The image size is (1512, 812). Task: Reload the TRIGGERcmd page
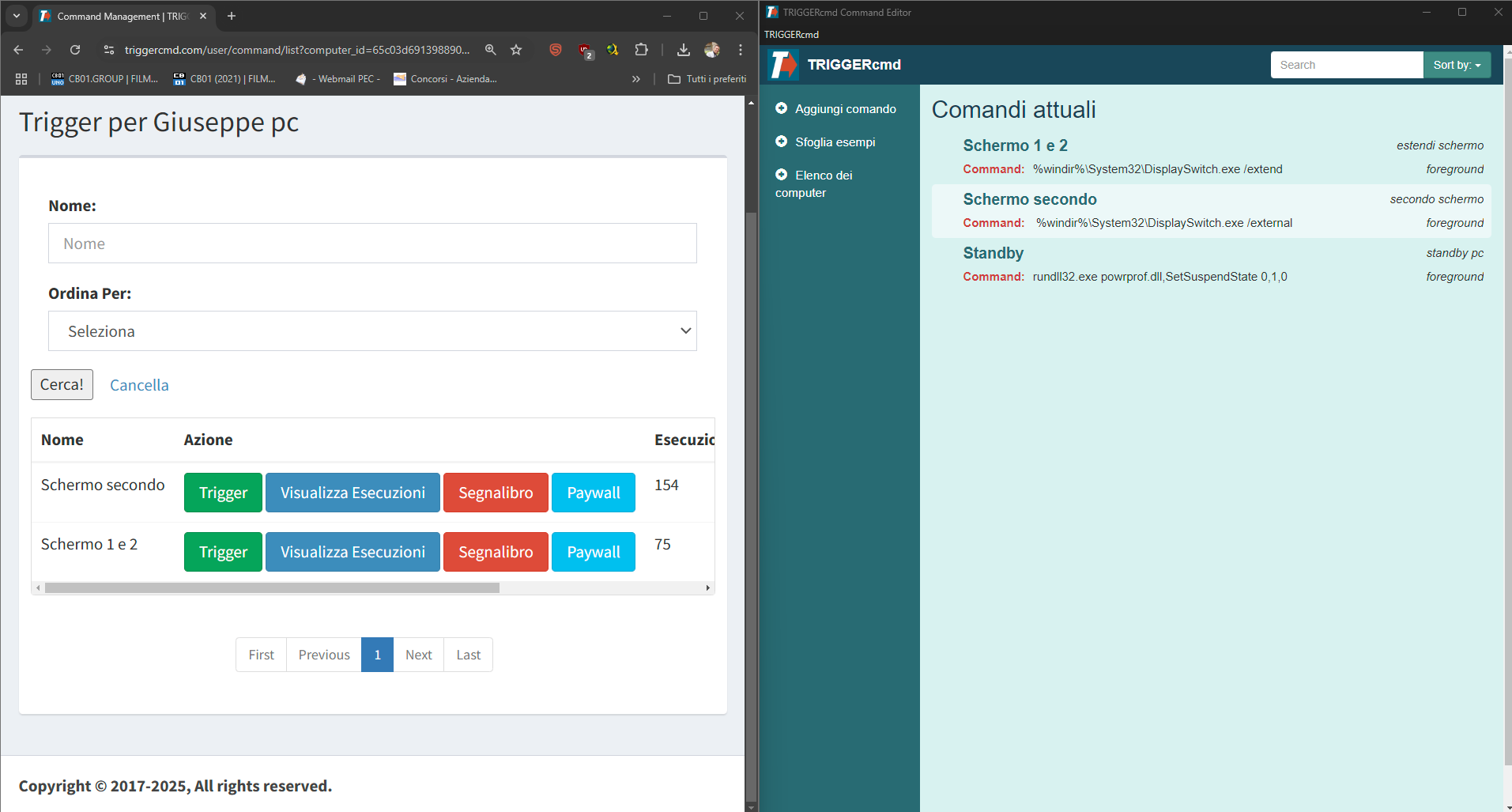pyautogui.click(x=75, y=50)
